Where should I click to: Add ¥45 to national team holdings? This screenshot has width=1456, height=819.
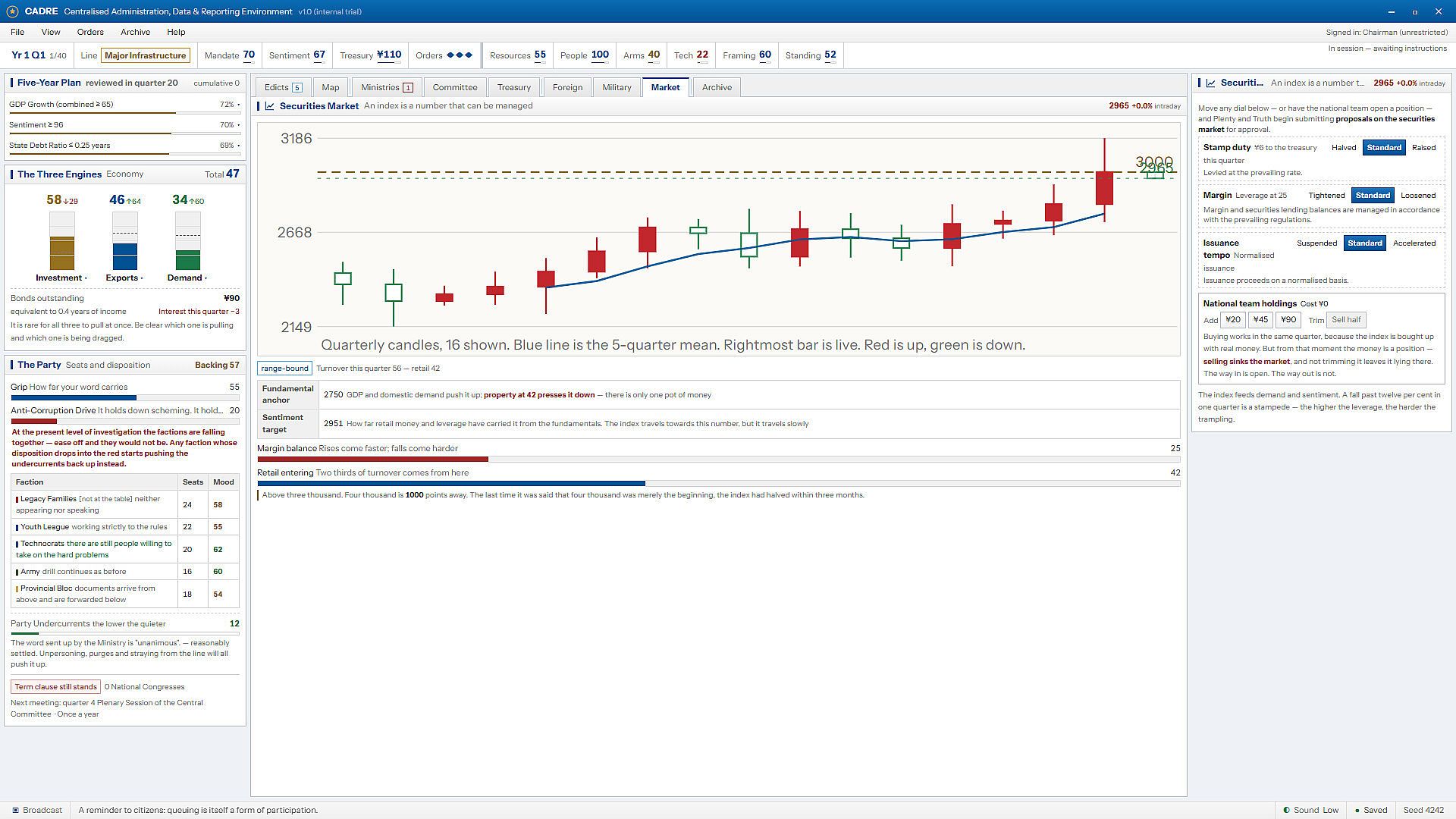(1260, 320)
